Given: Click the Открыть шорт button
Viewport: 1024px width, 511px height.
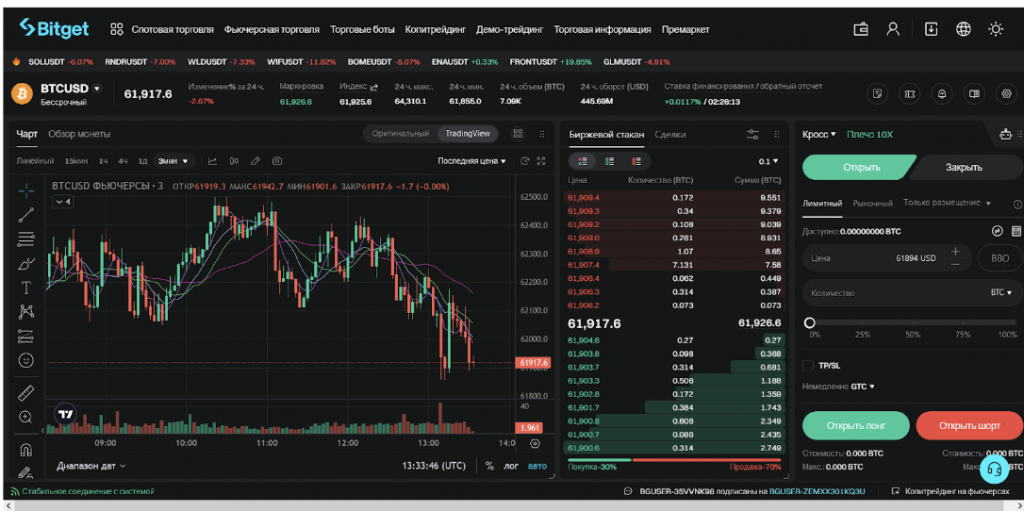Looking at the screenshot, I should [970, 425].
